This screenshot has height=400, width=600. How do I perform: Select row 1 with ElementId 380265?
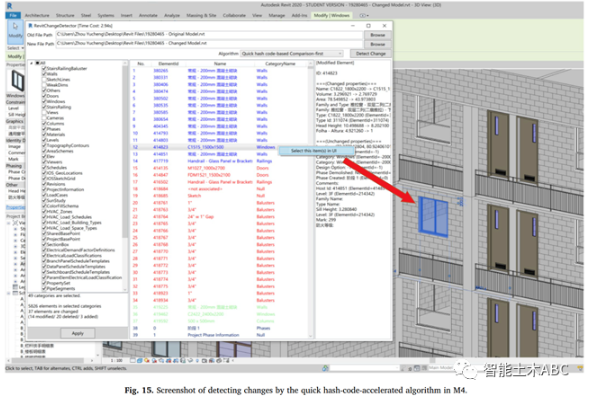pyautogui.click(x=219, y=70)
